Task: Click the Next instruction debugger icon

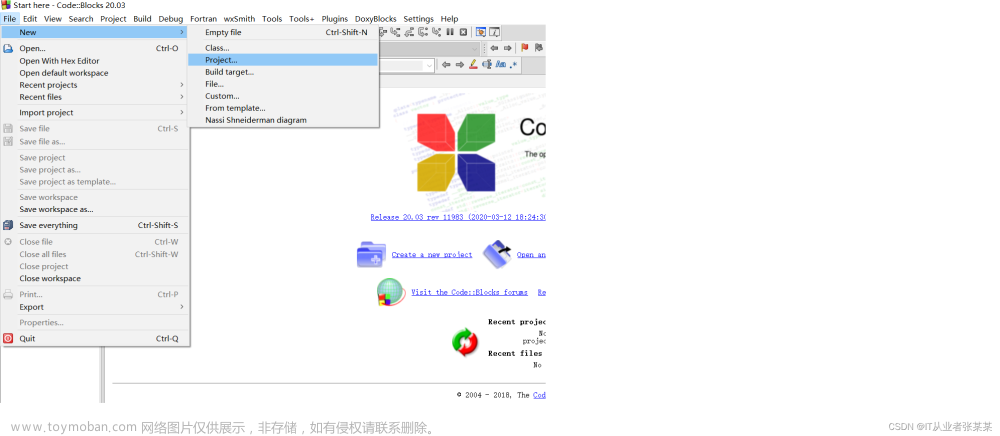Action: [423, 32]
